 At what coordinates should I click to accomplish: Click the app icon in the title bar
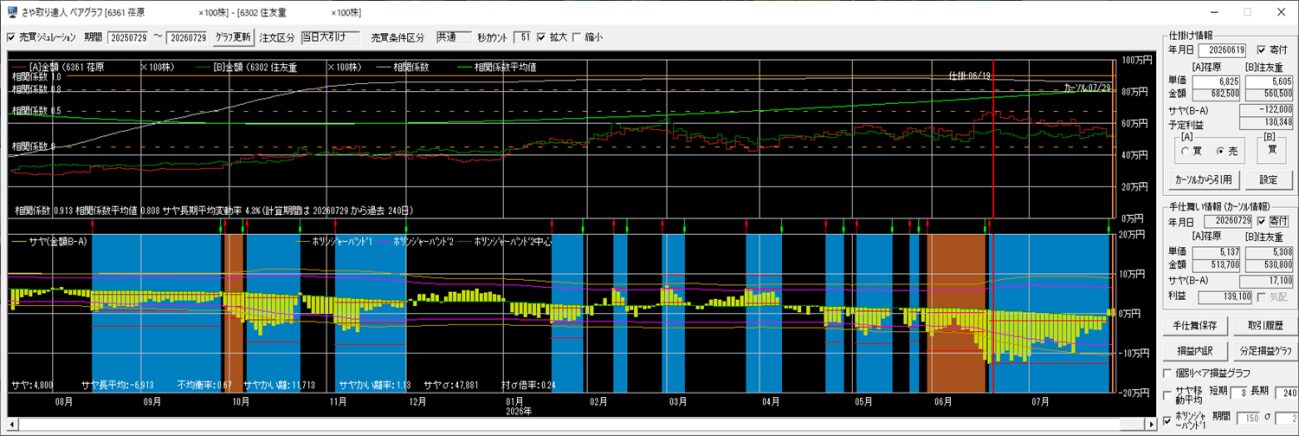(x=12, y=12)
